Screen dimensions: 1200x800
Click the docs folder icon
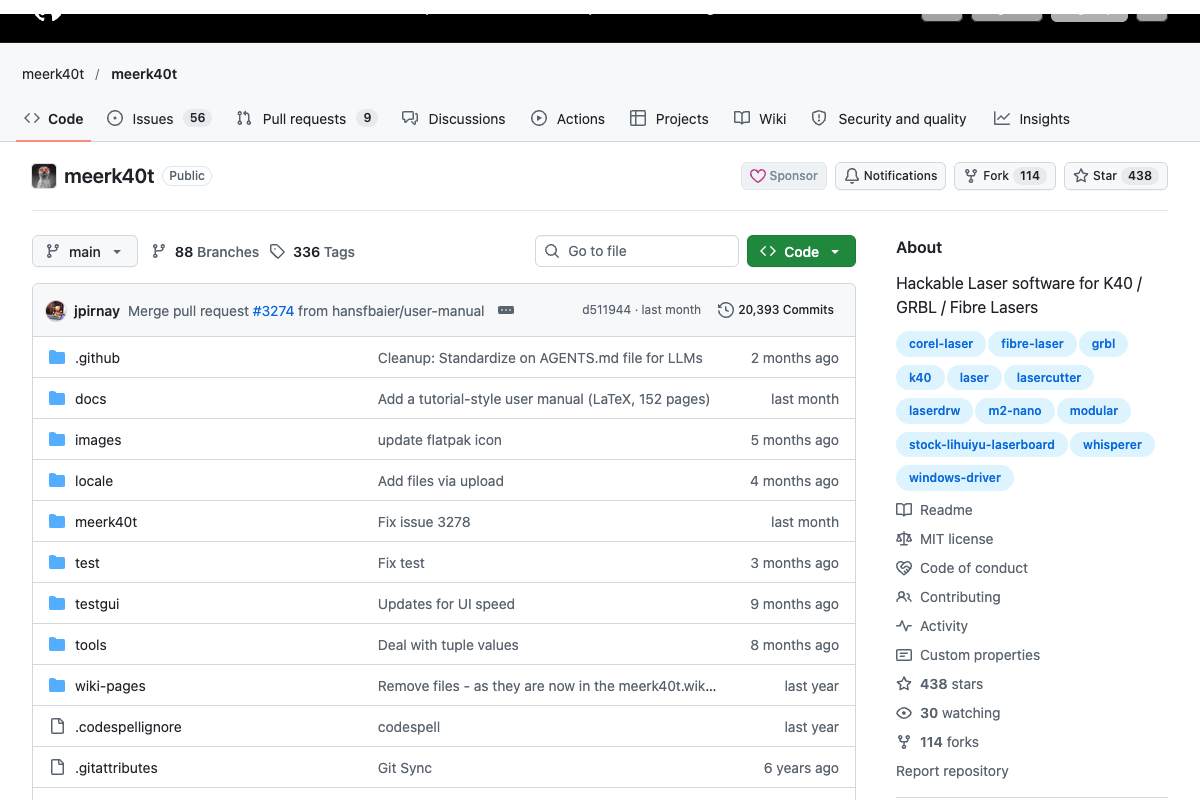click(57, 399)
